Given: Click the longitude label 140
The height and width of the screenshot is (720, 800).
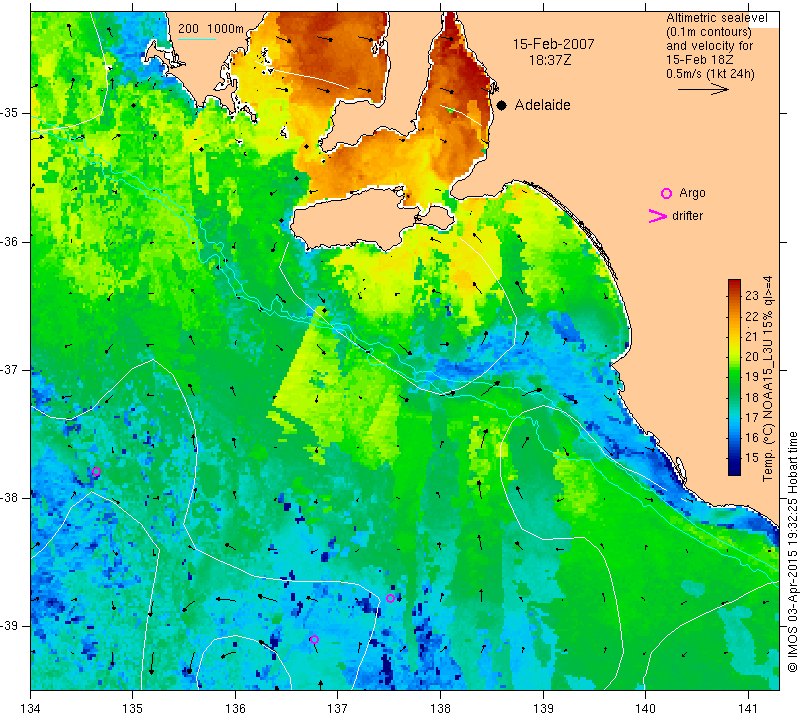Looking at the screenshot, I should 645,708.
